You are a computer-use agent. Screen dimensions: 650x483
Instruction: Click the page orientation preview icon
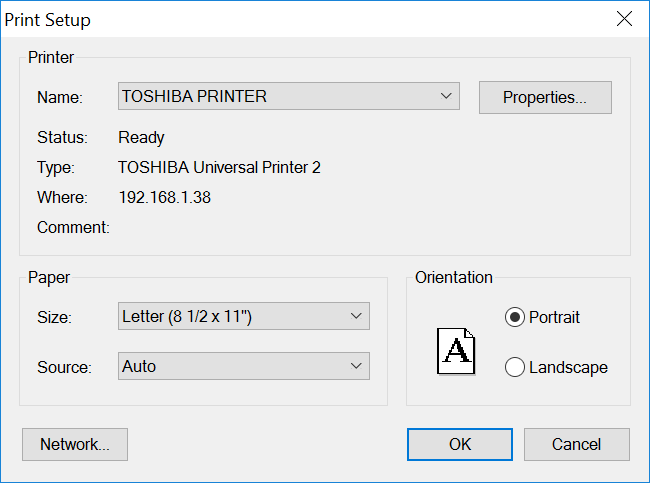tap(456, 351)
